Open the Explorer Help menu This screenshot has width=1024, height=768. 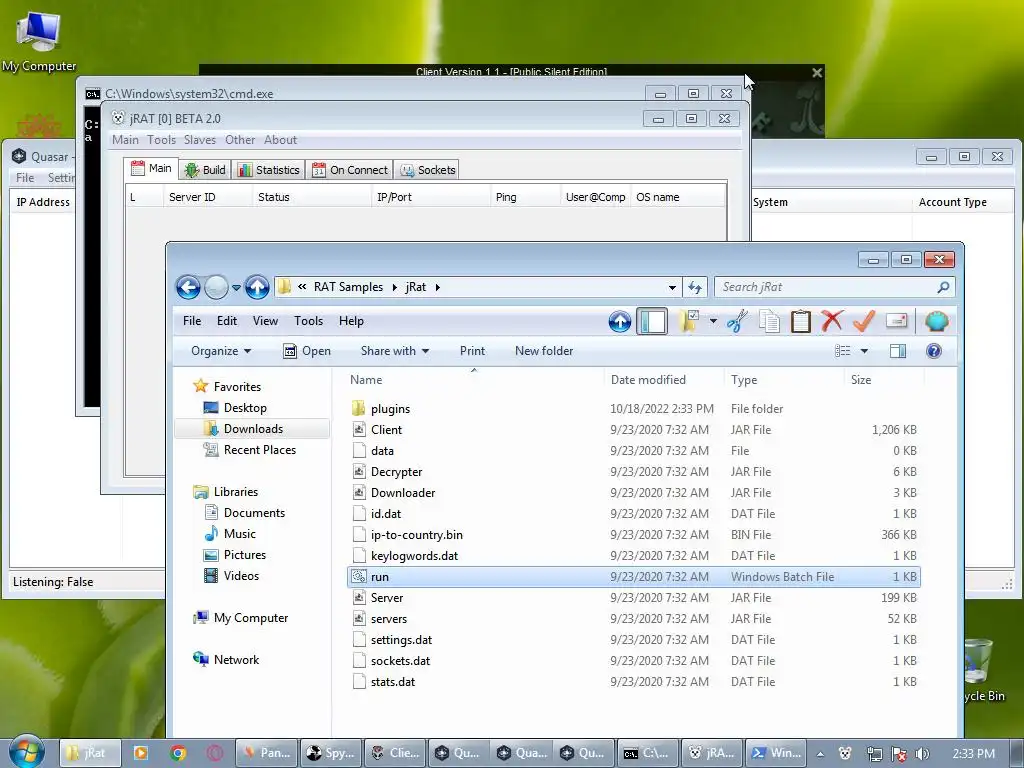[x=351, y=321]
